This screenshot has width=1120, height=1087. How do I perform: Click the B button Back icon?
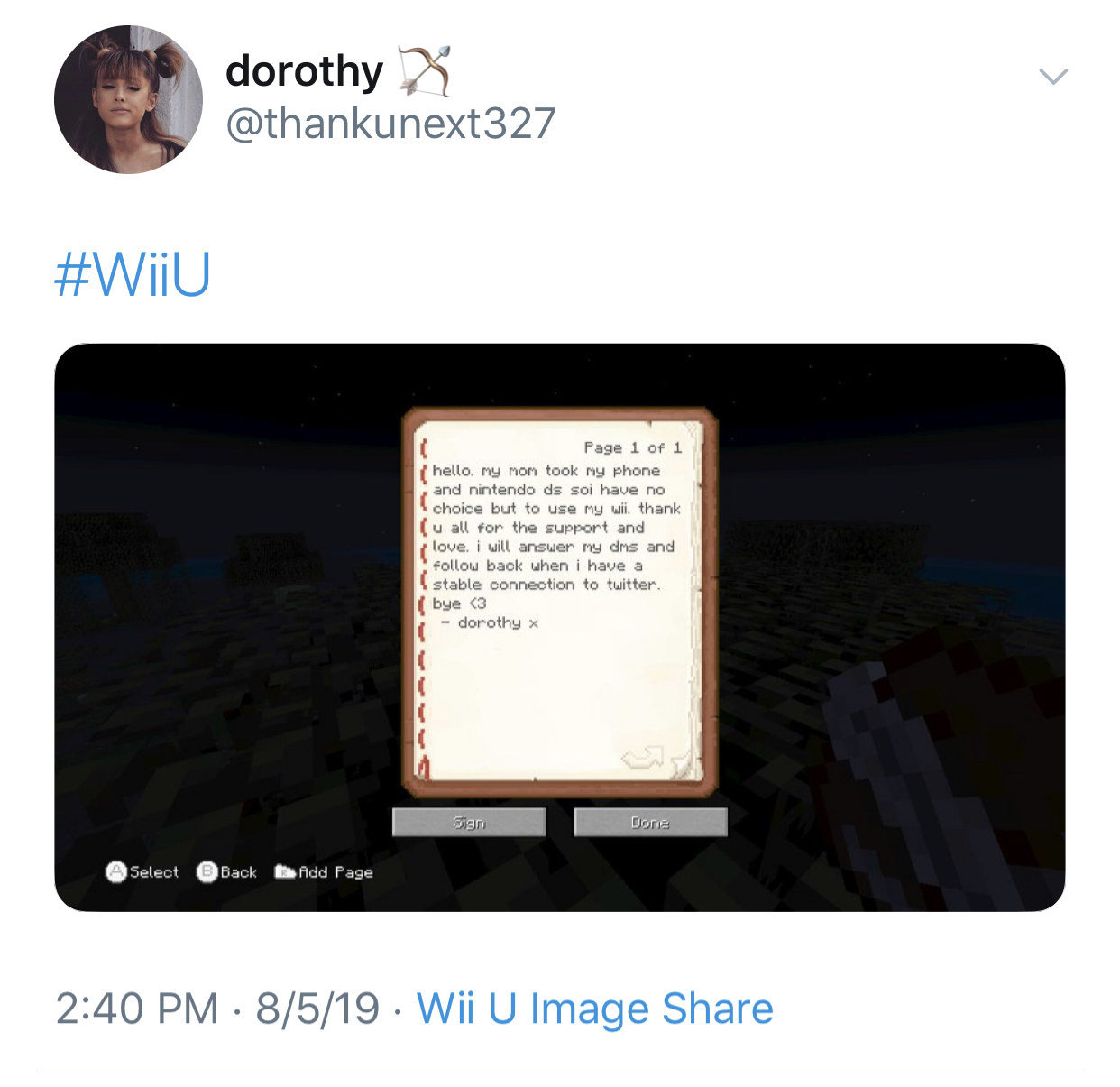coord(207,871)
